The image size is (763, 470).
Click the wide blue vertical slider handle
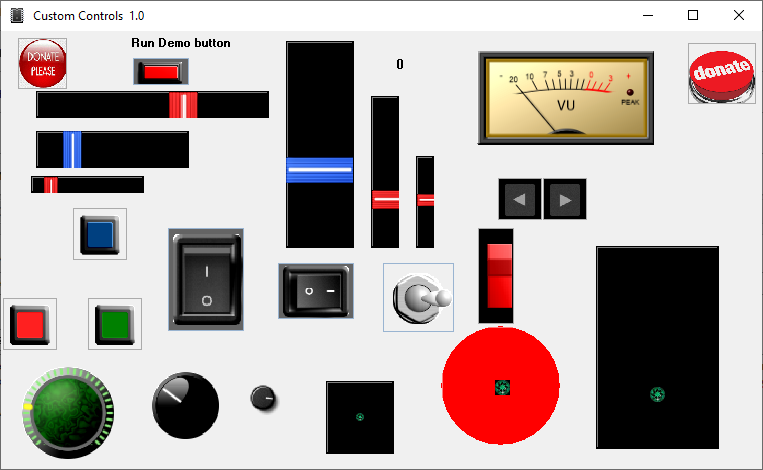[320, 170]
